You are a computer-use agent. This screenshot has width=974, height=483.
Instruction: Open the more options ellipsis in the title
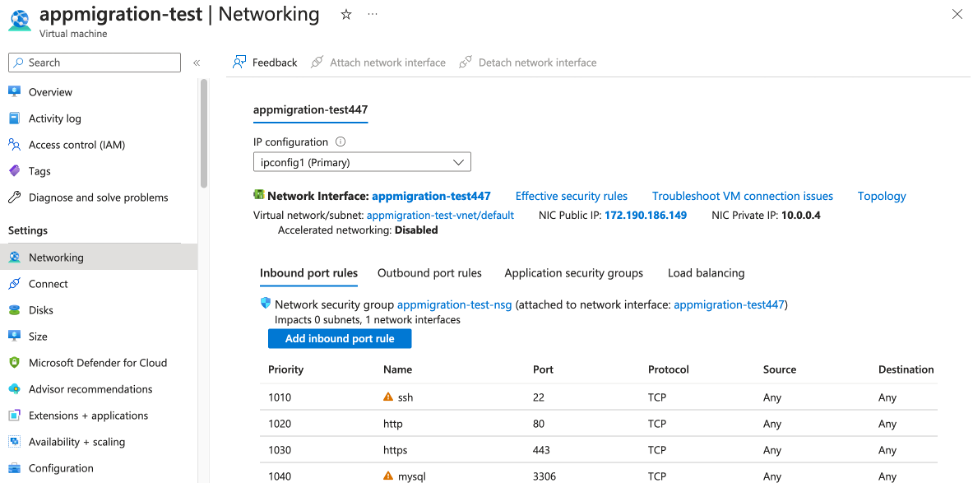coord(372,15)
